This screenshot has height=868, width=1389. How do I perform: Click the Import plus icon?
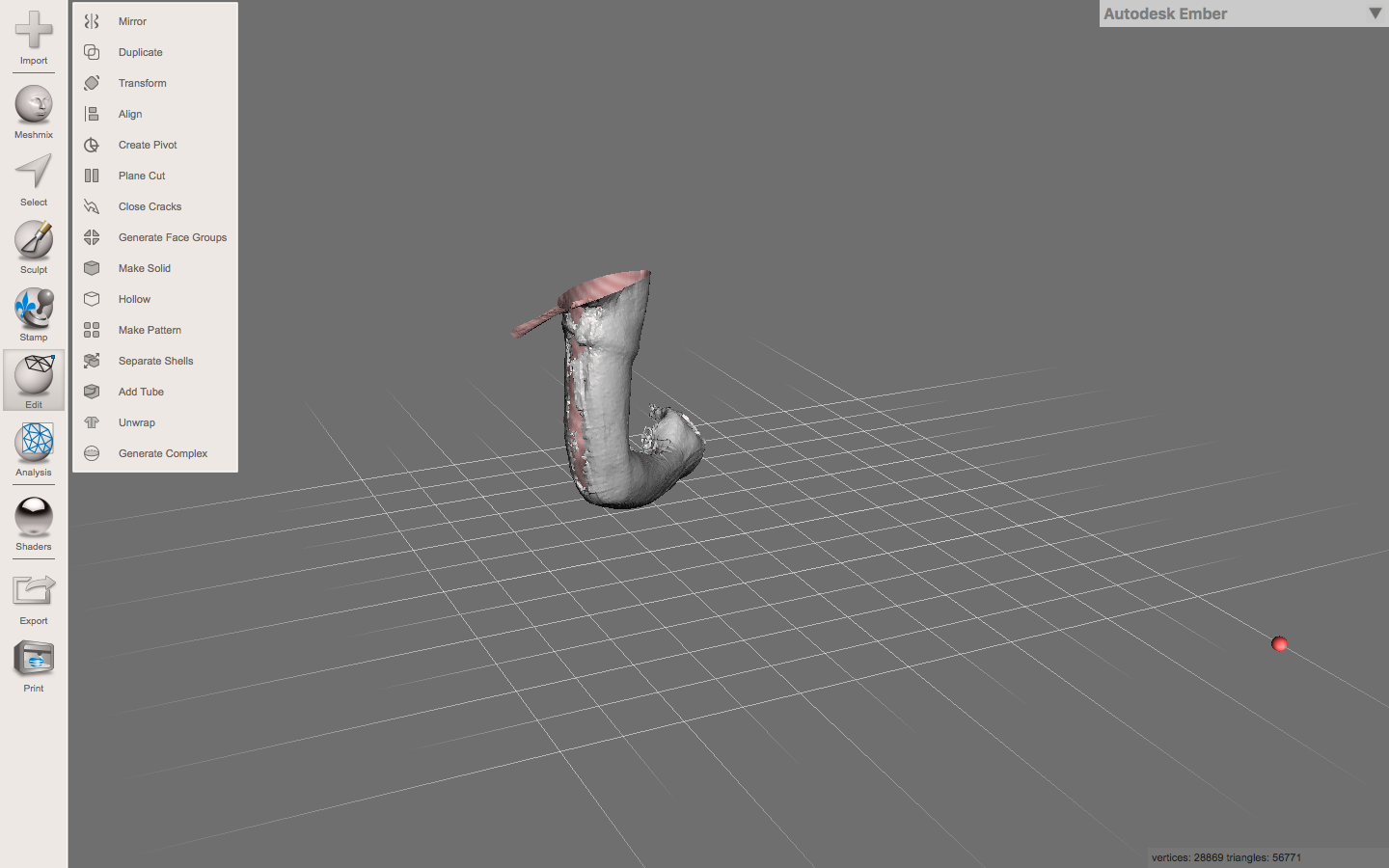pos(34,31)
